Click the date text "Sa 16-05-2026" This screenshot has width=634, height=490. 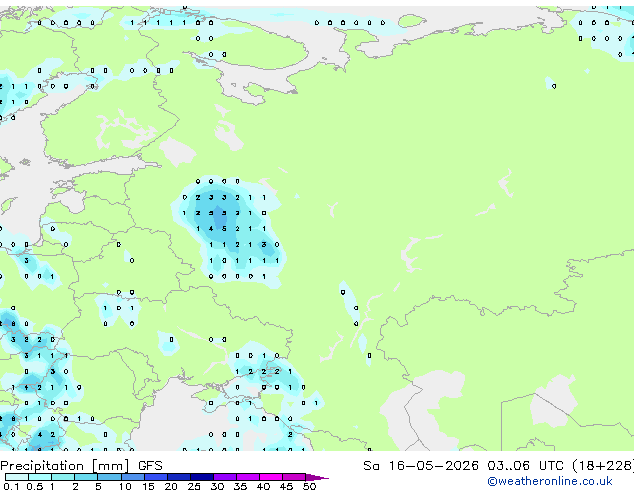(421, 466)
